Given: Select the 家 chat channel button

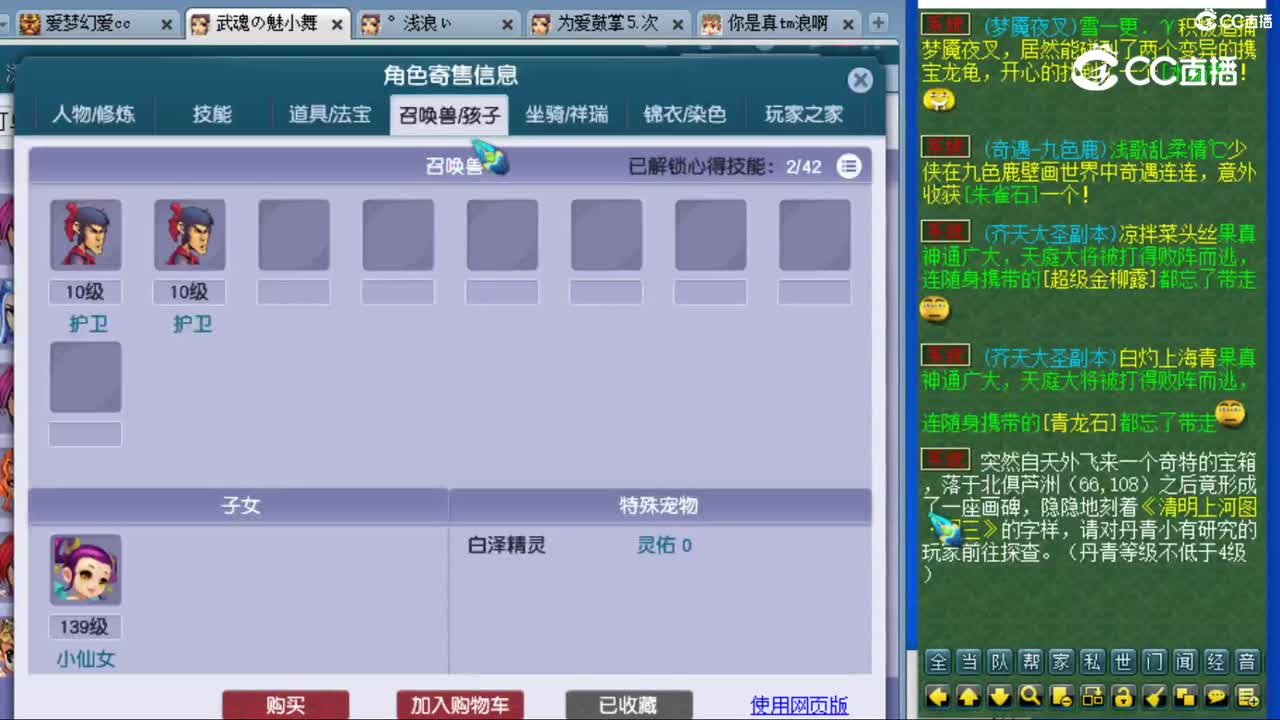Looking at the screenshot, I should coord(1061,662).
